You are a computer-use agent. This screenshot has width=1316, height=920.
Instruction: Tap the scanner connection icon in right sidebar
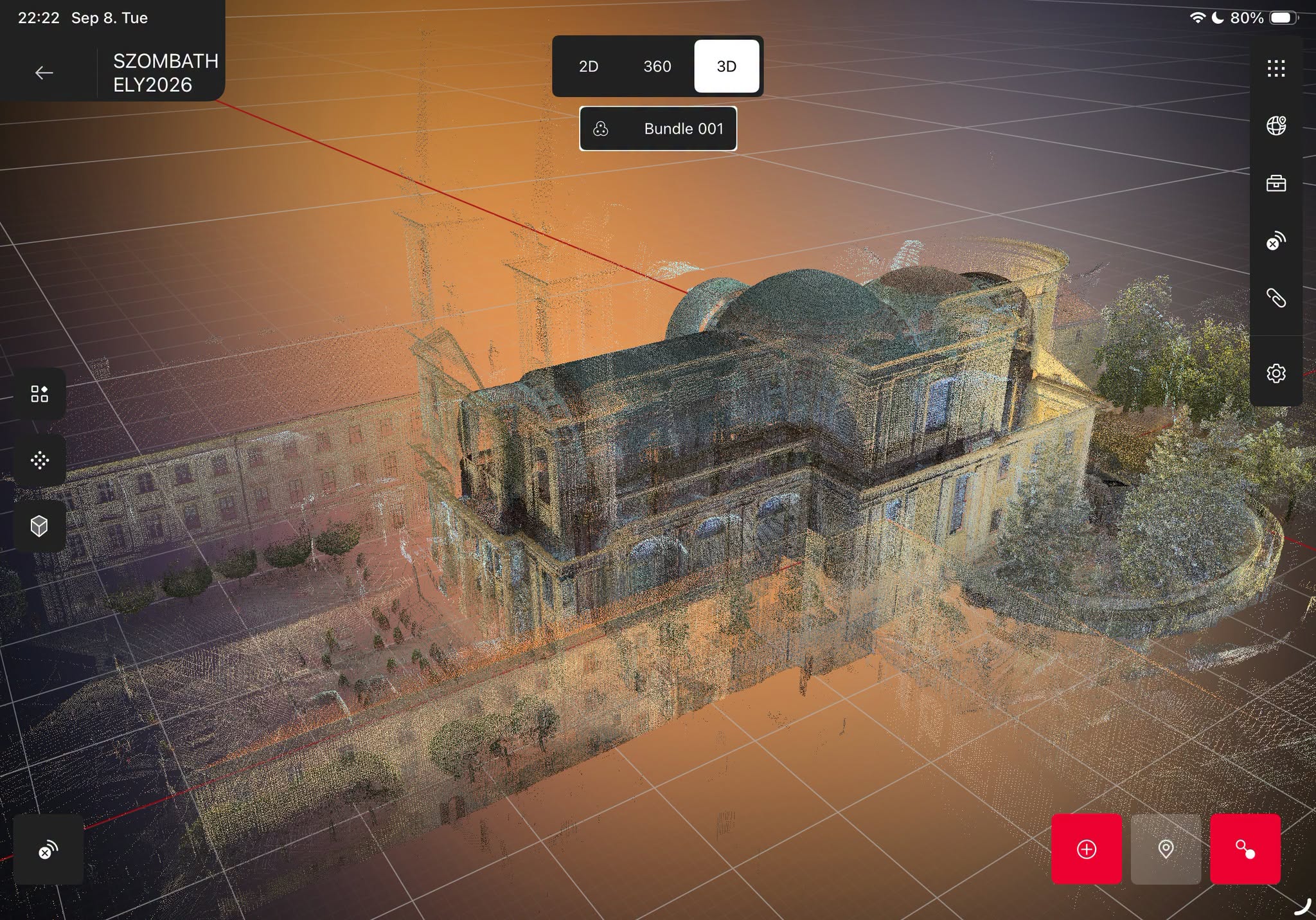tap(1276, 241)
